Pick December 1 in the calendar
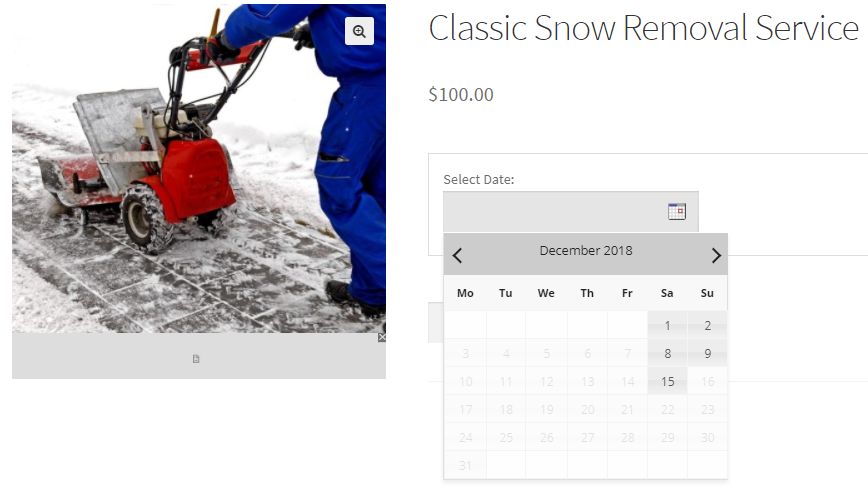 click(667, 325)
